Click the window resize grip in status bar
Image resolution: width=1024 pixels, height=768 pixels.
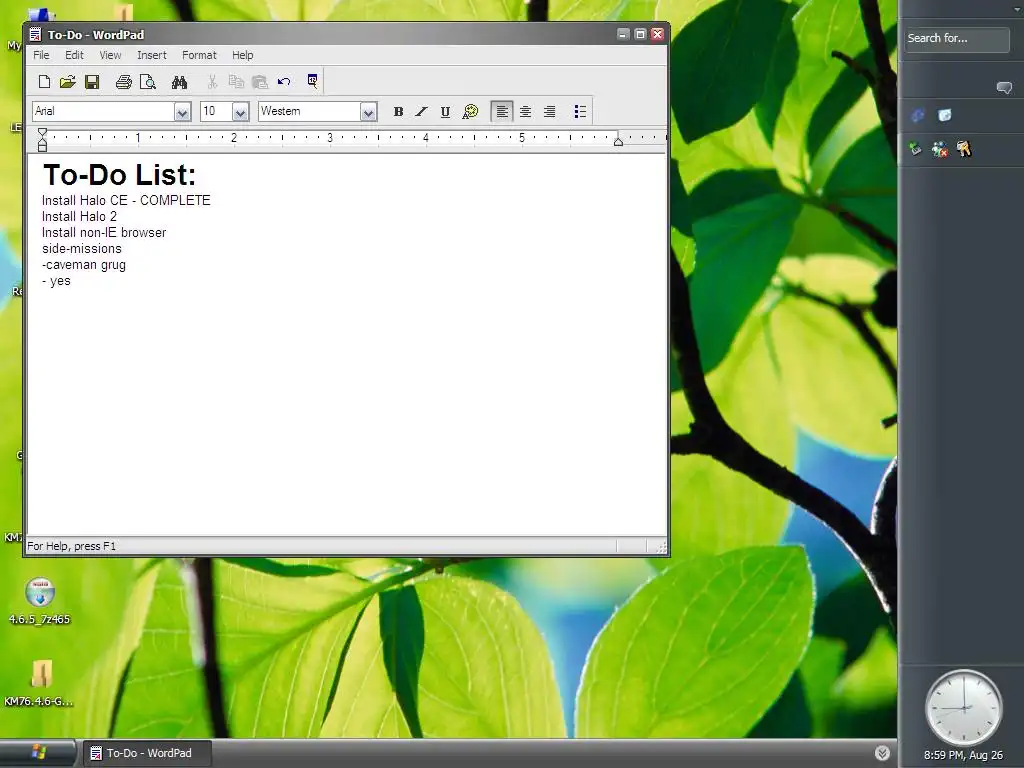pyautogui.click(x=660, y=547)
